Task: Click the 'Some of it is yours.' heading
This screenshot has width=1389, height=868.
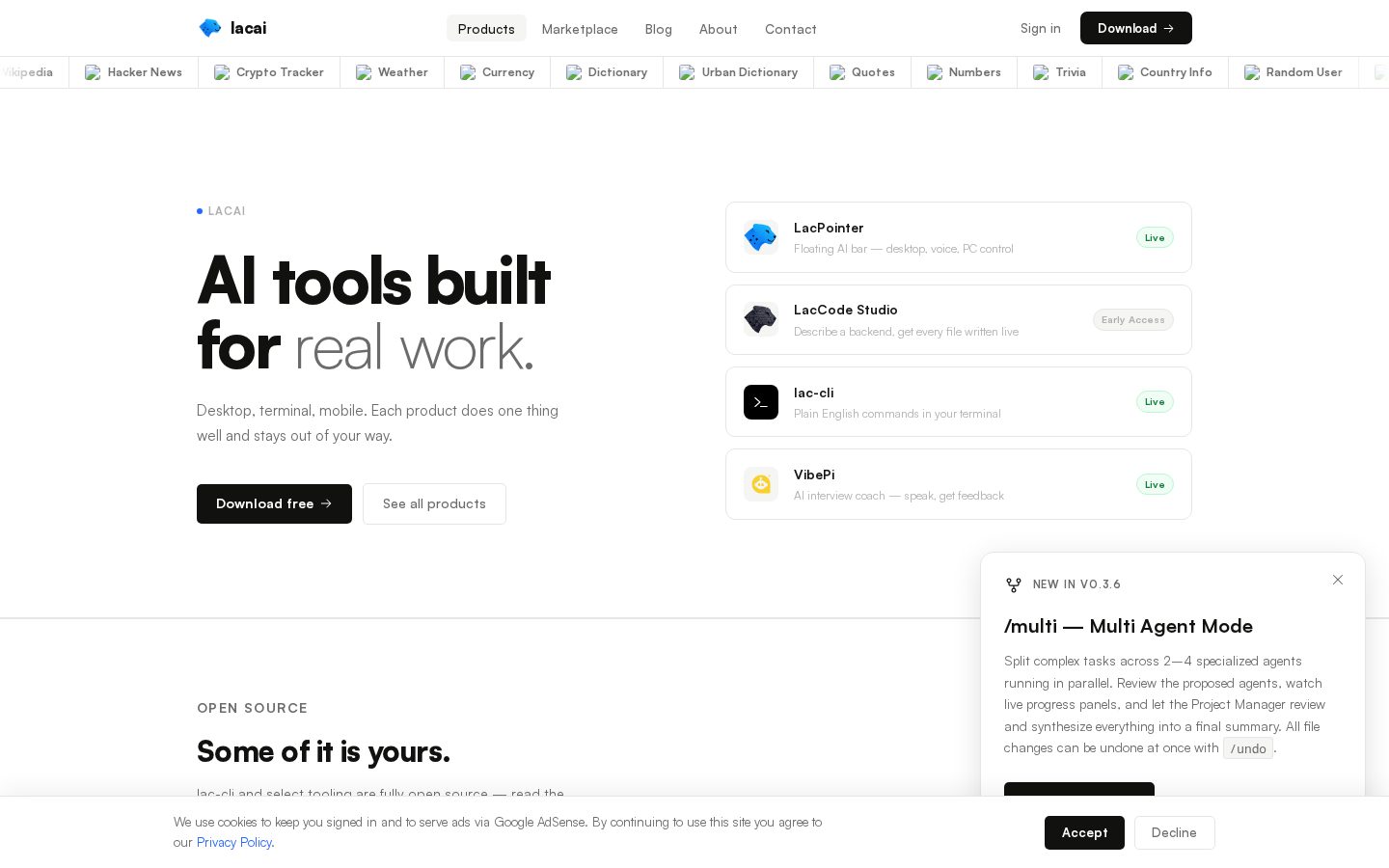Action: (x=323, y=751)
